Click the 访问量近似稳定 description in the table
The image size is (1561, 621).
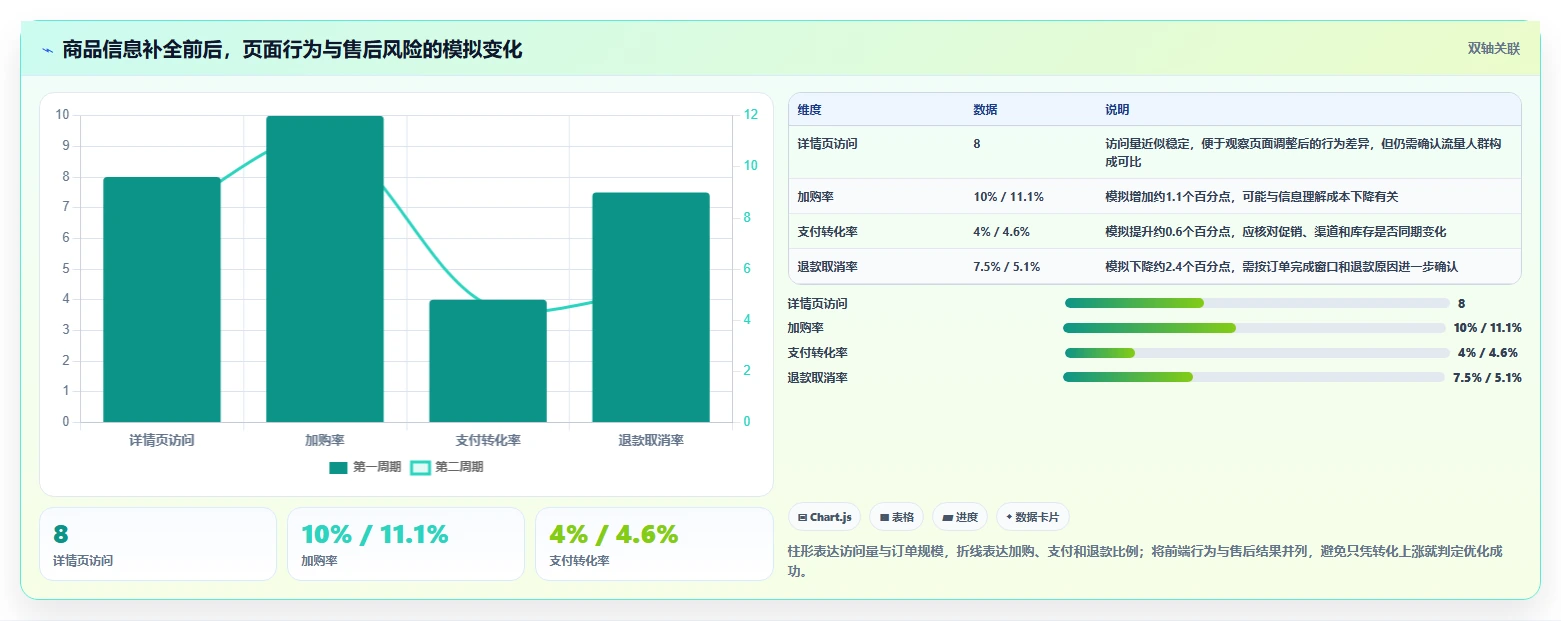1303,153
